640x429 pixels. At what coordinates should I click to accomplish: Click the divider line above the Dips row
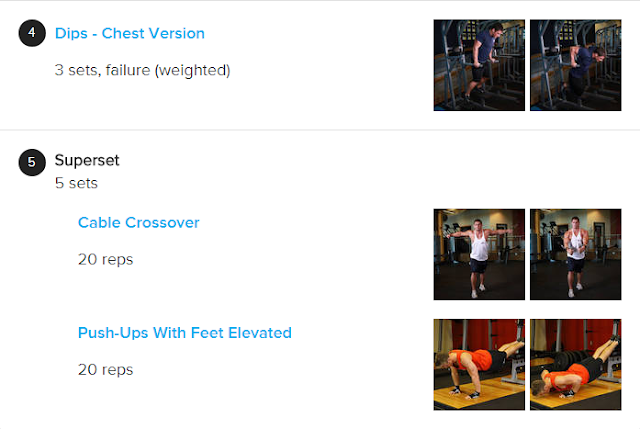(x=320, y=1)
